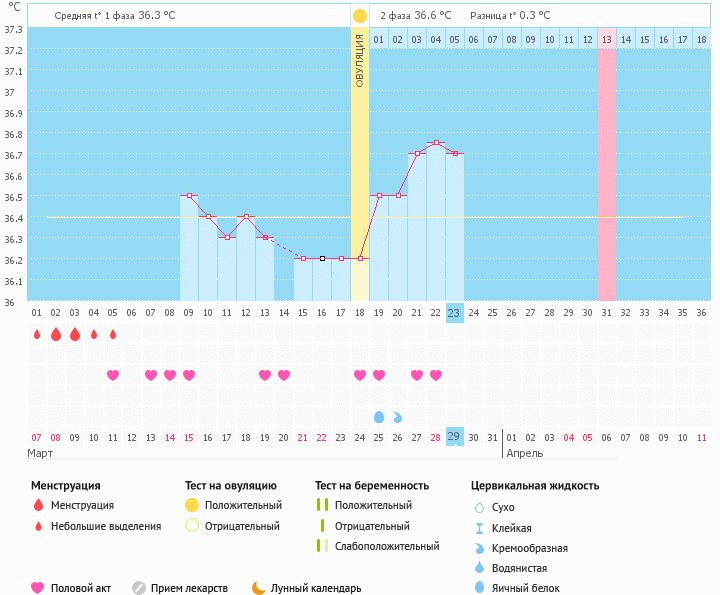Click the Слабоположительный pregnancy test icon
The height and width of the screenshot is (595, 720).
point(322,546)
